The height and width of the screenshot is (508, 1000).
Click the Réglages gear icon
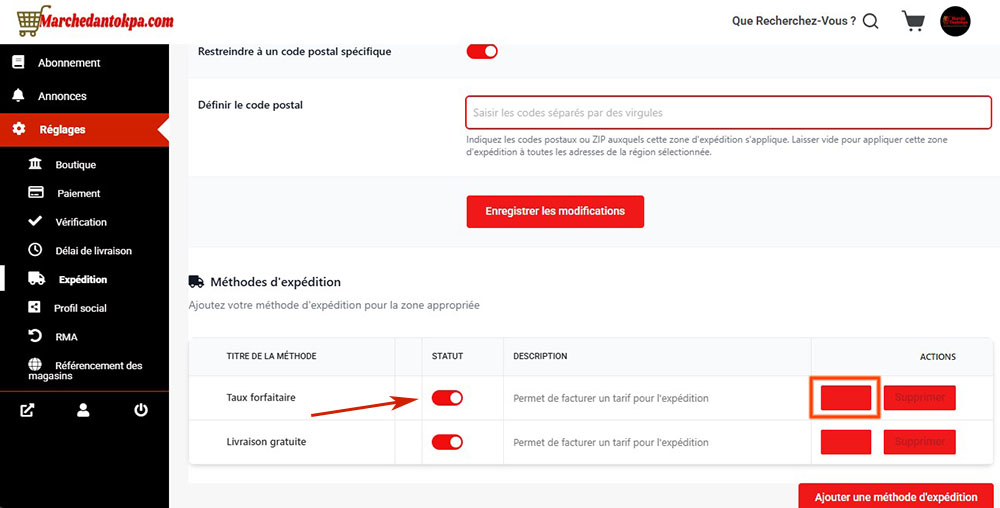(19, 129)
